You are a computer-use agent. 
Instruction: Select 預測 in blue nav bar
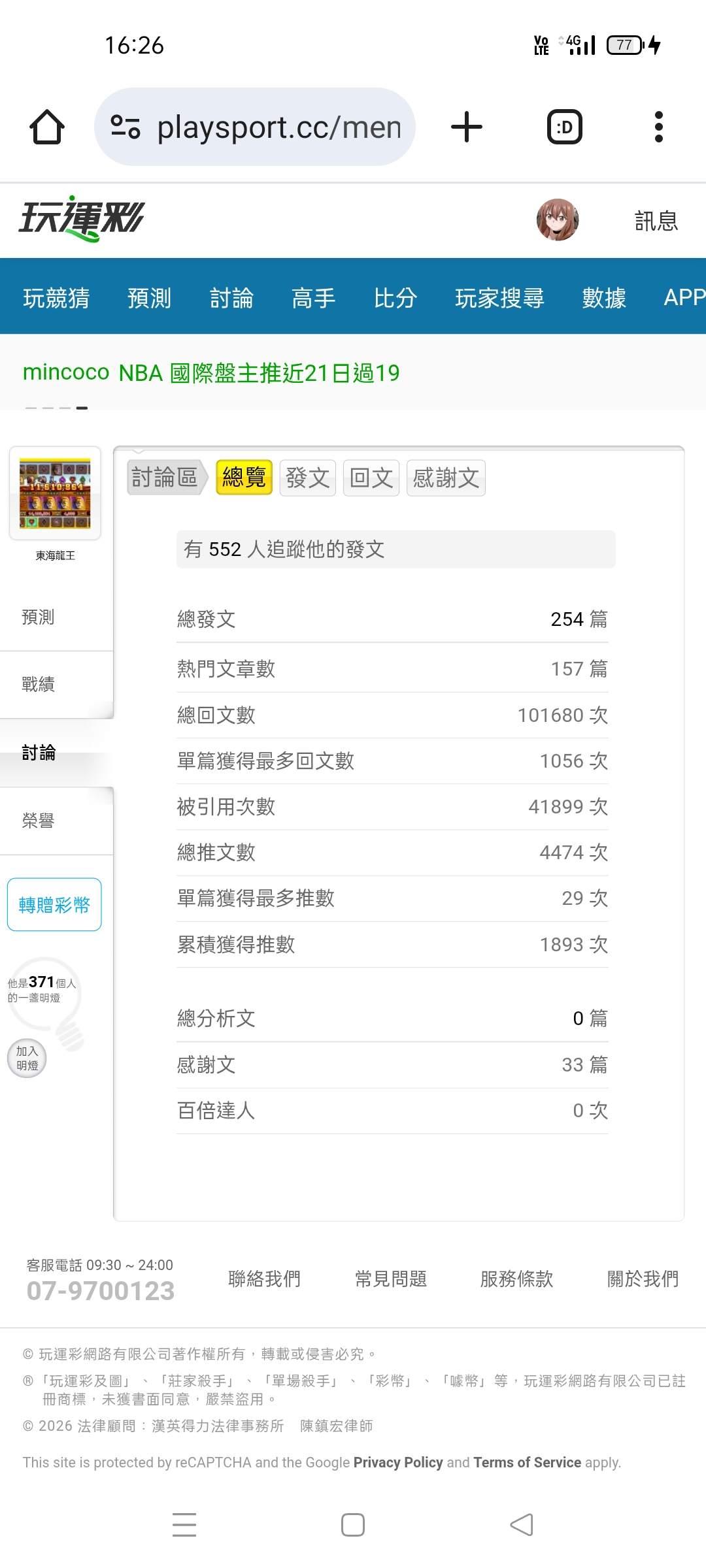click(x=149, y=298)
